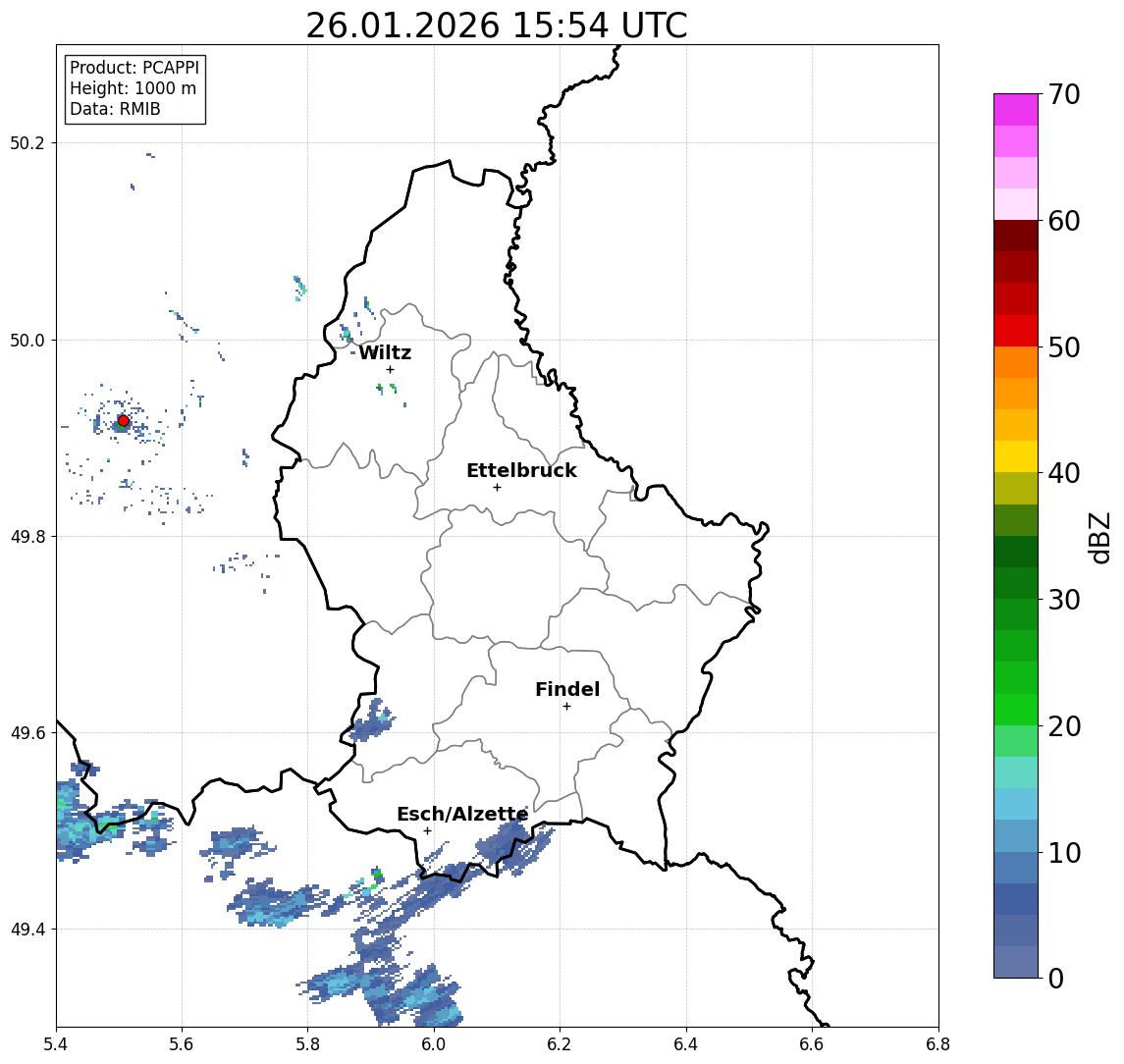Click the dark red swatch below 60 dBZ

1016,236
